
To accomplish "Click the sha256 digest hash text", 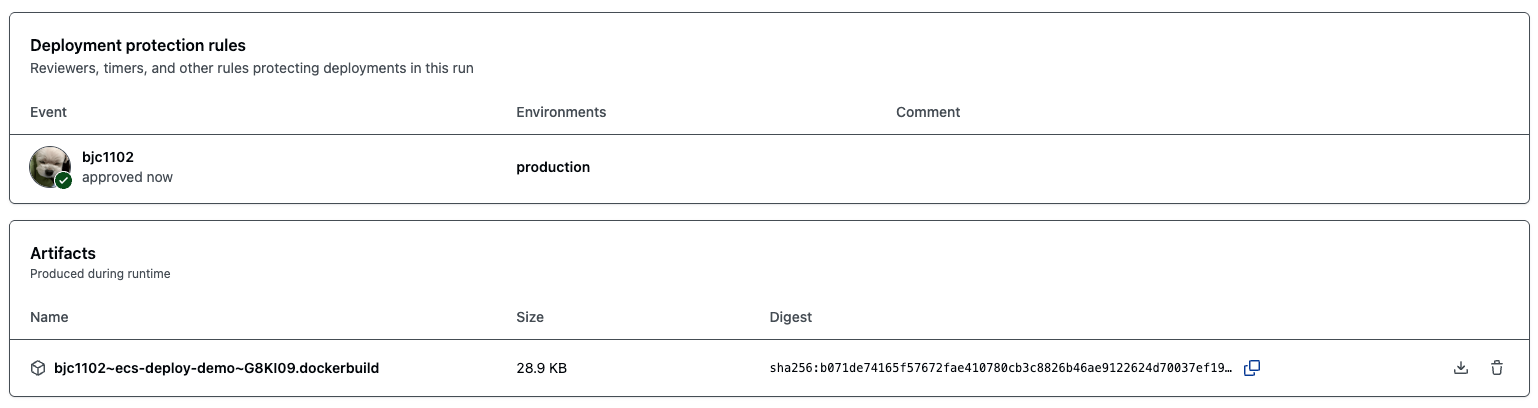I will (1000, 368).
